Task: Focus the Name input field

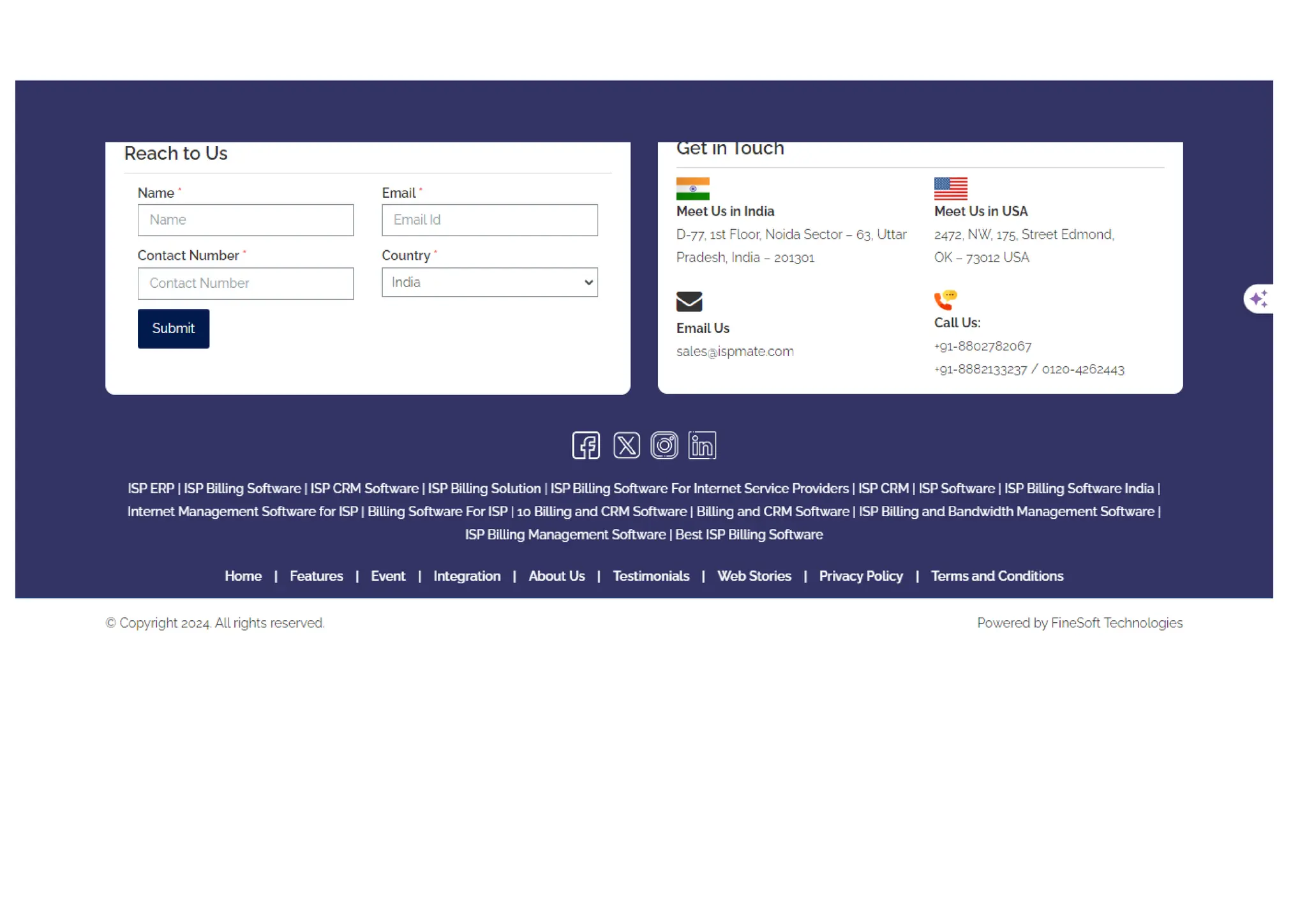Action: tap(246, 220)
